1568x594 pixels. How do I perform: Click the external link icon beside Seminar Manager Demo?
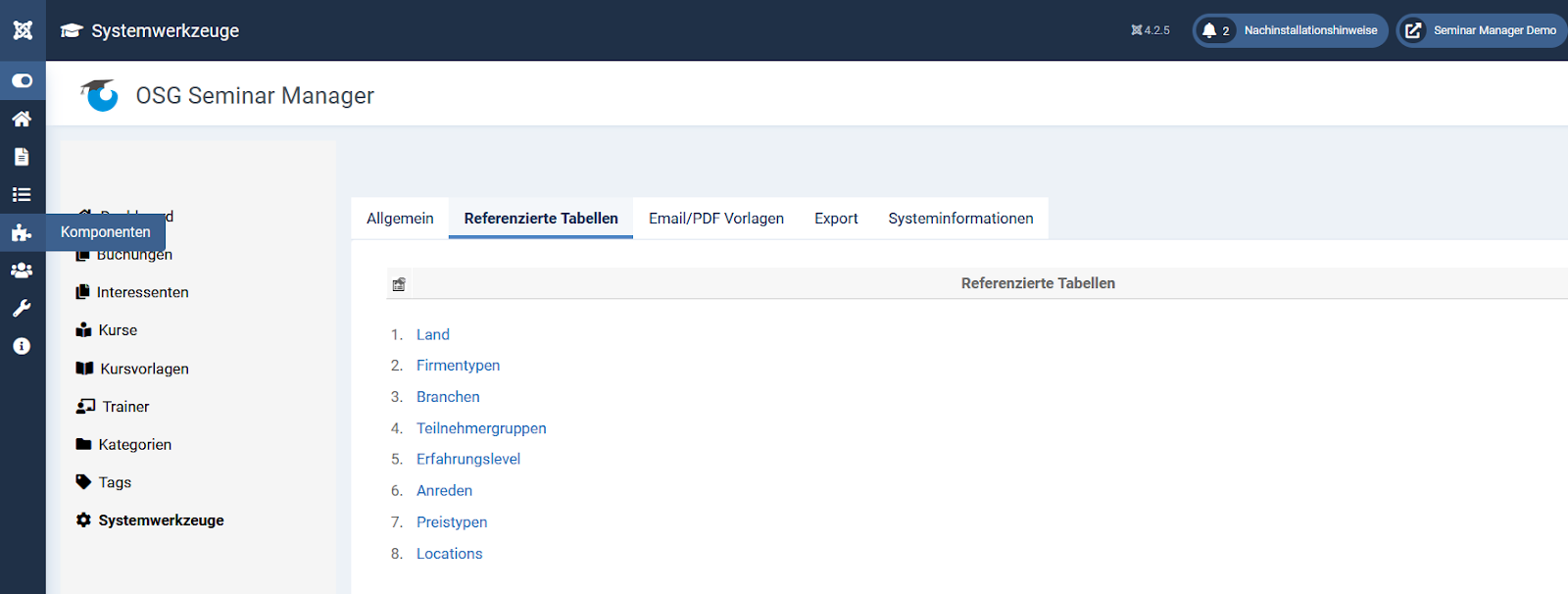pos(1413,30)
